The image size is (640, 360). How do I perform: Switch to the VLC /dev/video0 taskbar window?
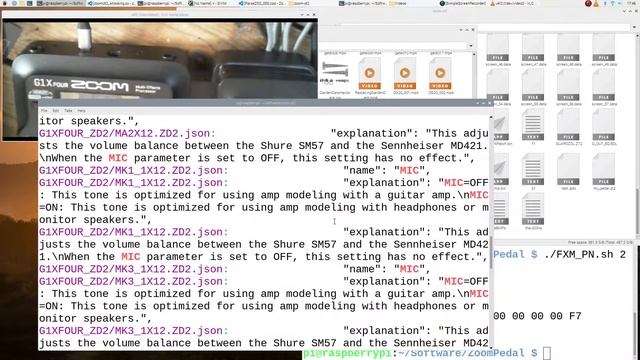coord(513,3)
